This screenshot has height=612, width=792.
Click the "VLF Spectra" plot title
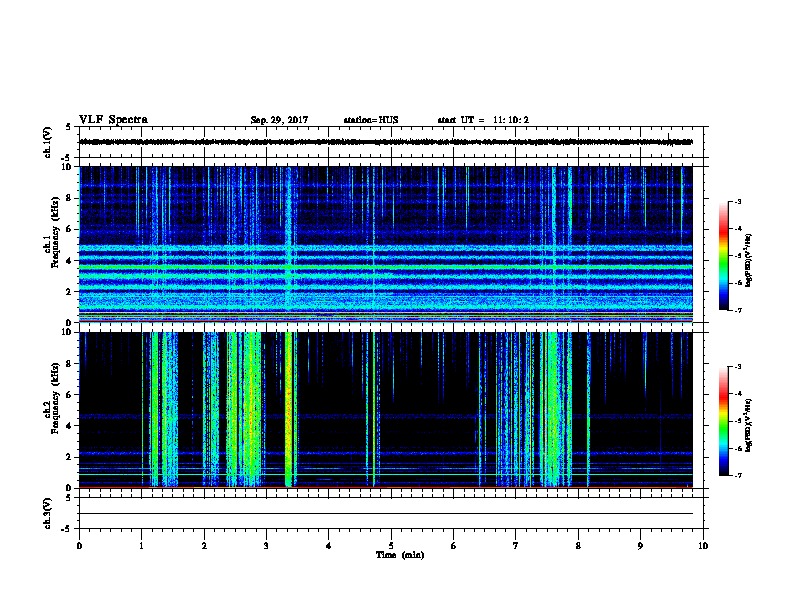pos(113,120)
